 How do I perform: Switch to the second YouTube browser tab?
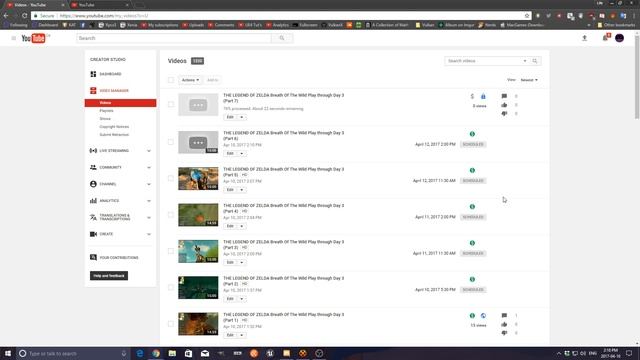point(100,5)
